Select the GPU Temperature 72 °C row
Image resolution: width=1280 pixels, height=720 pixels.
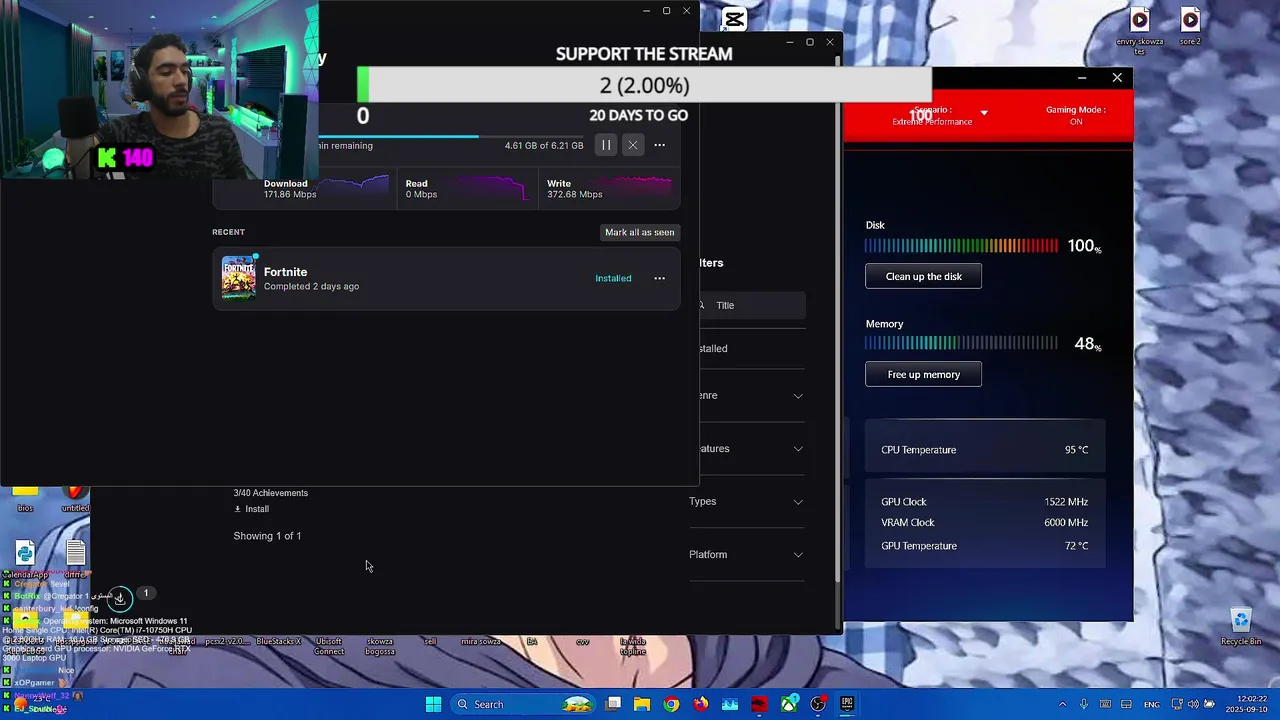985,546
